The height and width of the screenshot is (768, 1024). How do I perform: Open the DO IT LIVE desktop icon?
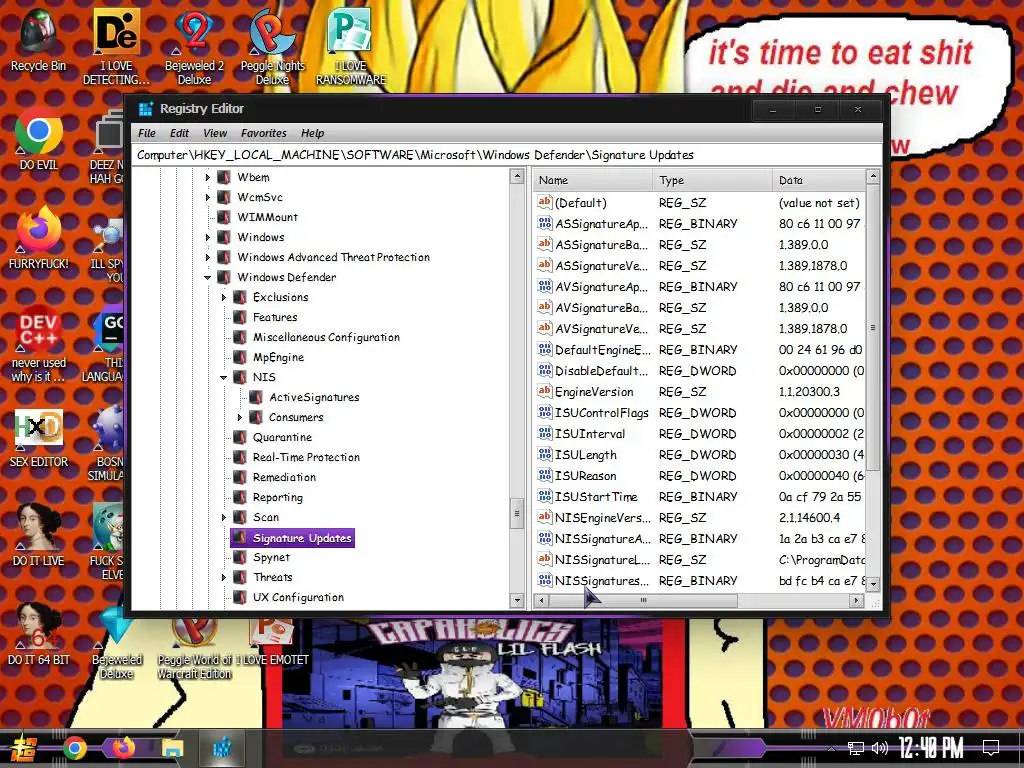click(x=39, y=534)
